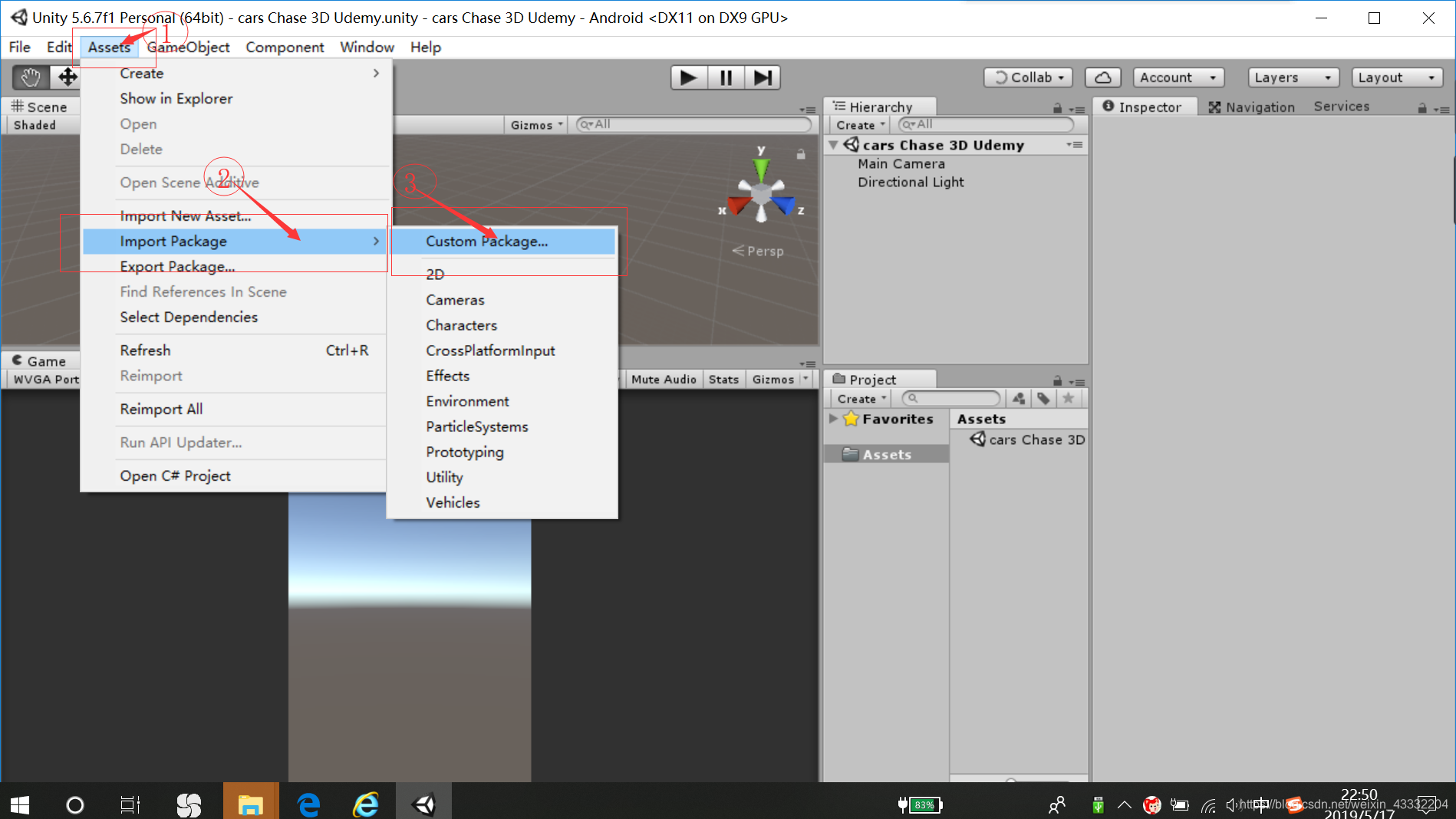The height and width of the screenshot is (819, 1456).
Task: Toggle the Stats overlay
Action: [x=723, y=380]
